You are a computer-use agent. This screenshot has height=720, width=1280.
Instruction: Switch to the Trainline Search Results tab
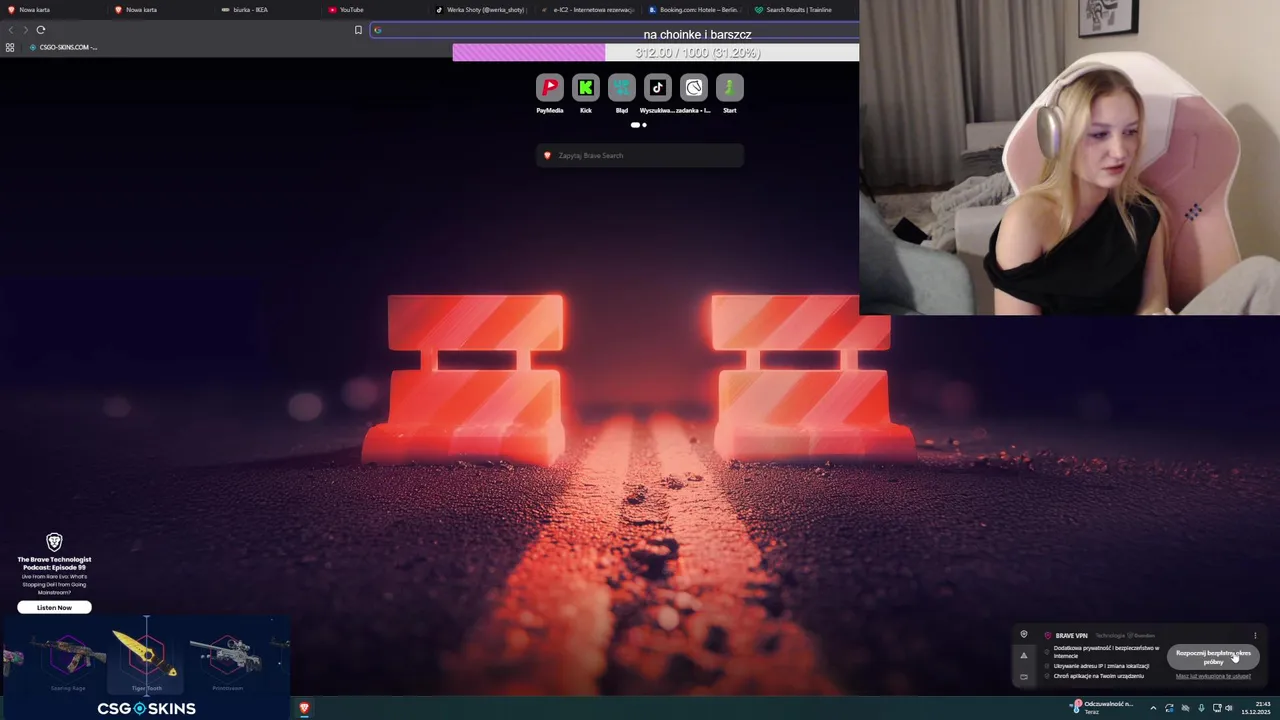click(800, 10)
